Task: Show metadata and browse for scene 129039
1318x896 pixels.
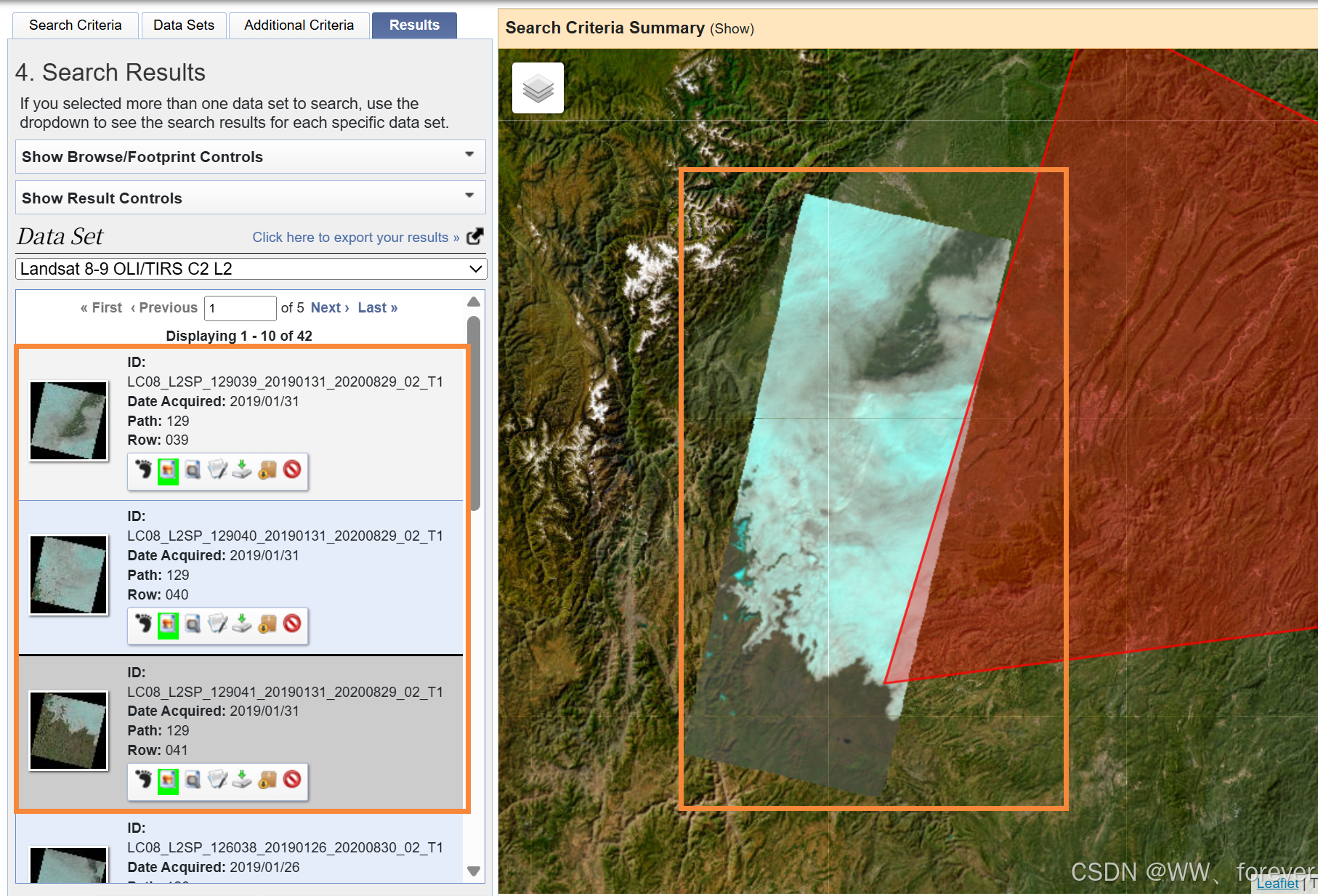Action: [x=217, y=470]
